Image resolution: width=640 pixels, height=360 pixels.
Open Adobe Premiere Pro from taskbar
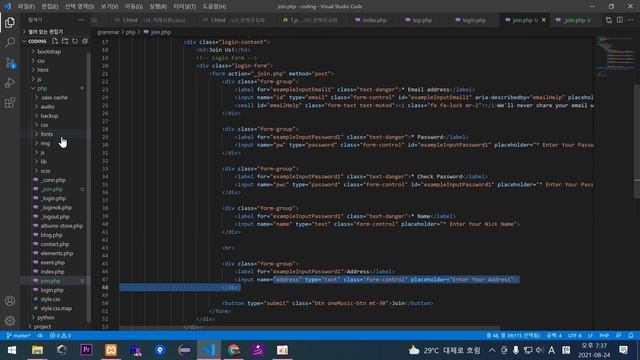click(86, 350)
